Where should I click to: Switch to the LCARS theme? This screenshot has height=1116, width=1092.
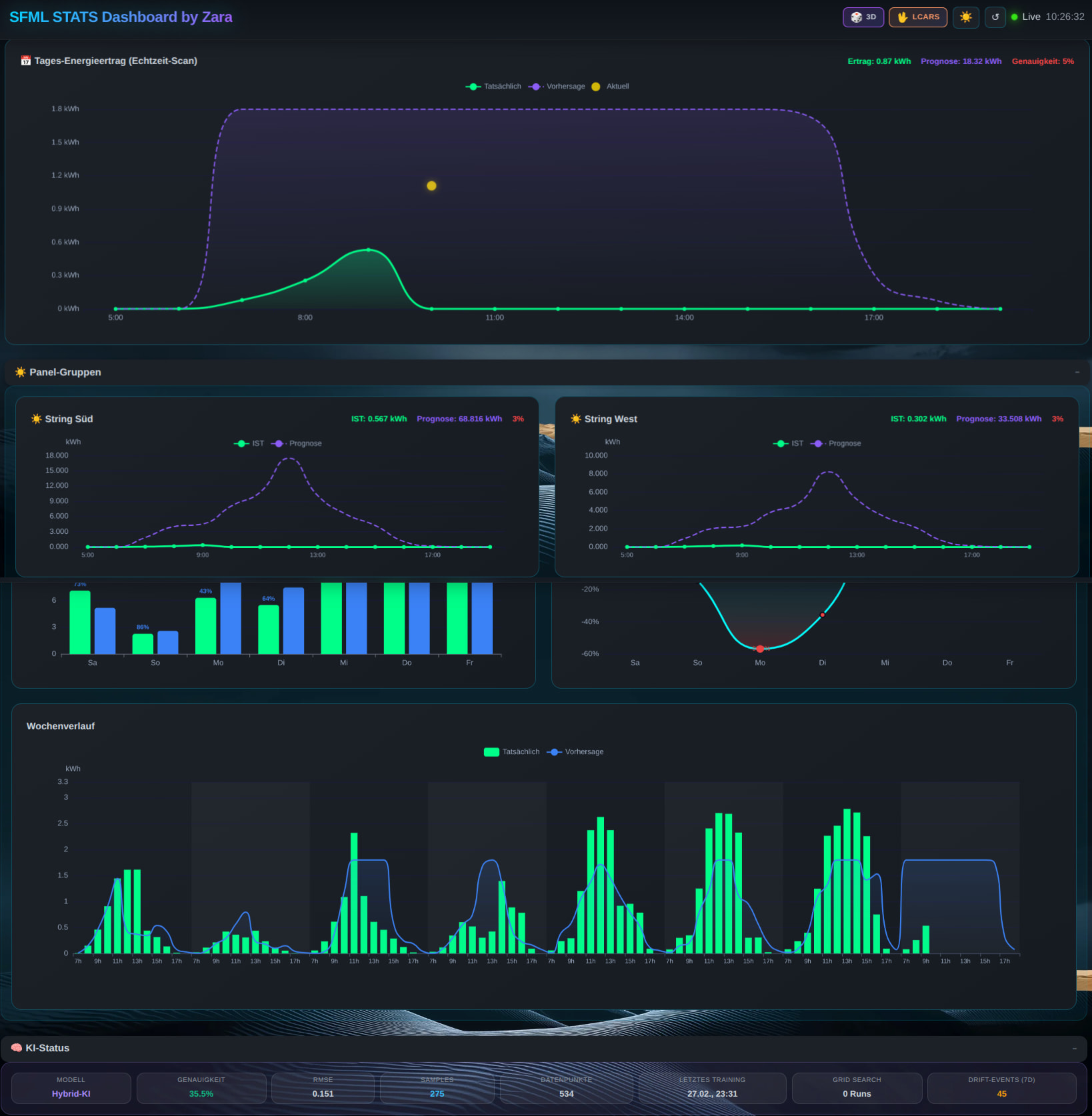[x=918, y=17]
